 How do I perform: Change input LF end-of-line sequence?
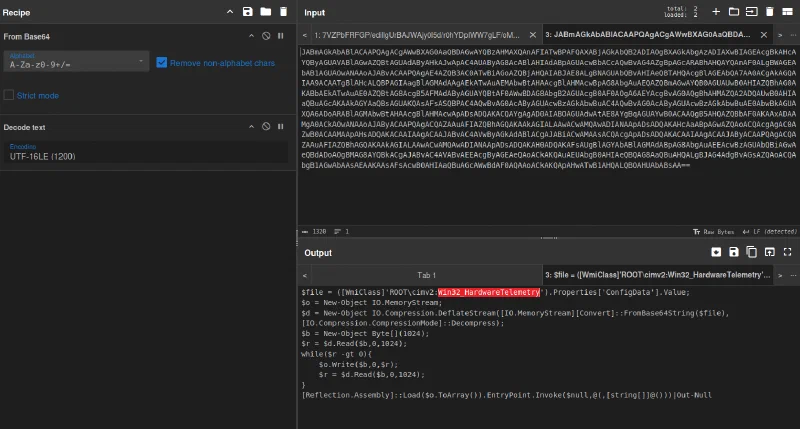(x=769, y=232)
